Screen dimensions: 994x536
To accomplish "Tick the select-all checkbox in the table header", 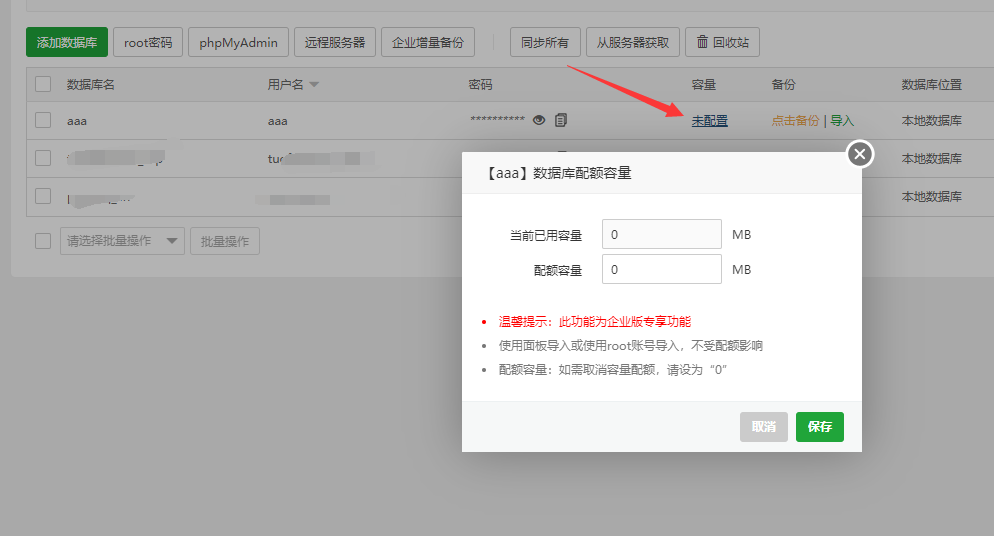I will [x=43, y=84].
